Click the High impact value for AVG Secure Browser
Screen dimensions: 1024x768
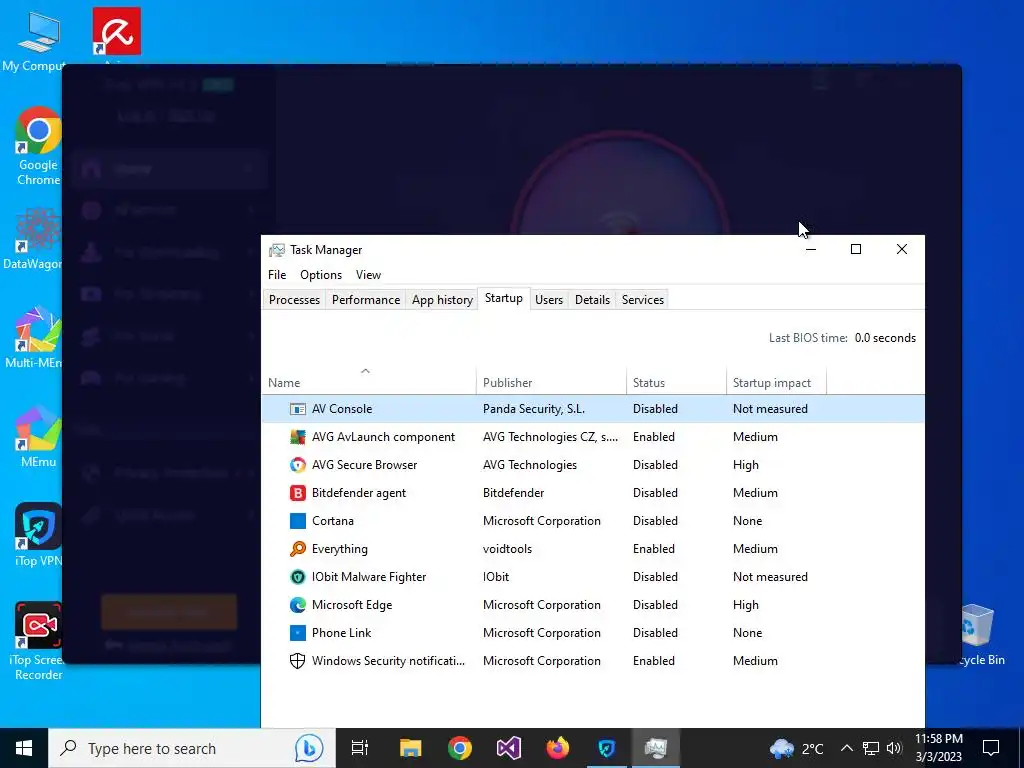[x=746, y=465]
